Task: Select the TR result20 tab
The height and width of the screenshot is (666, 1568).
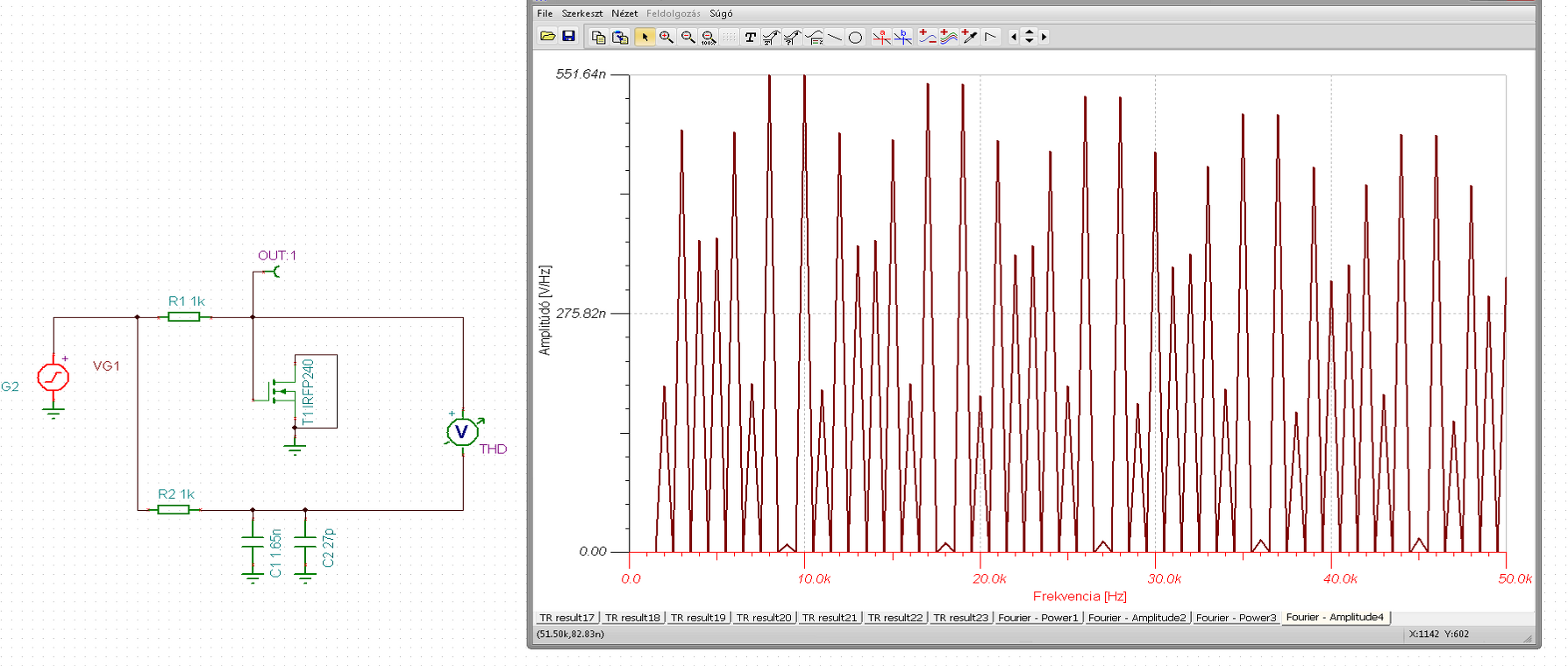Action: [764, 618]
